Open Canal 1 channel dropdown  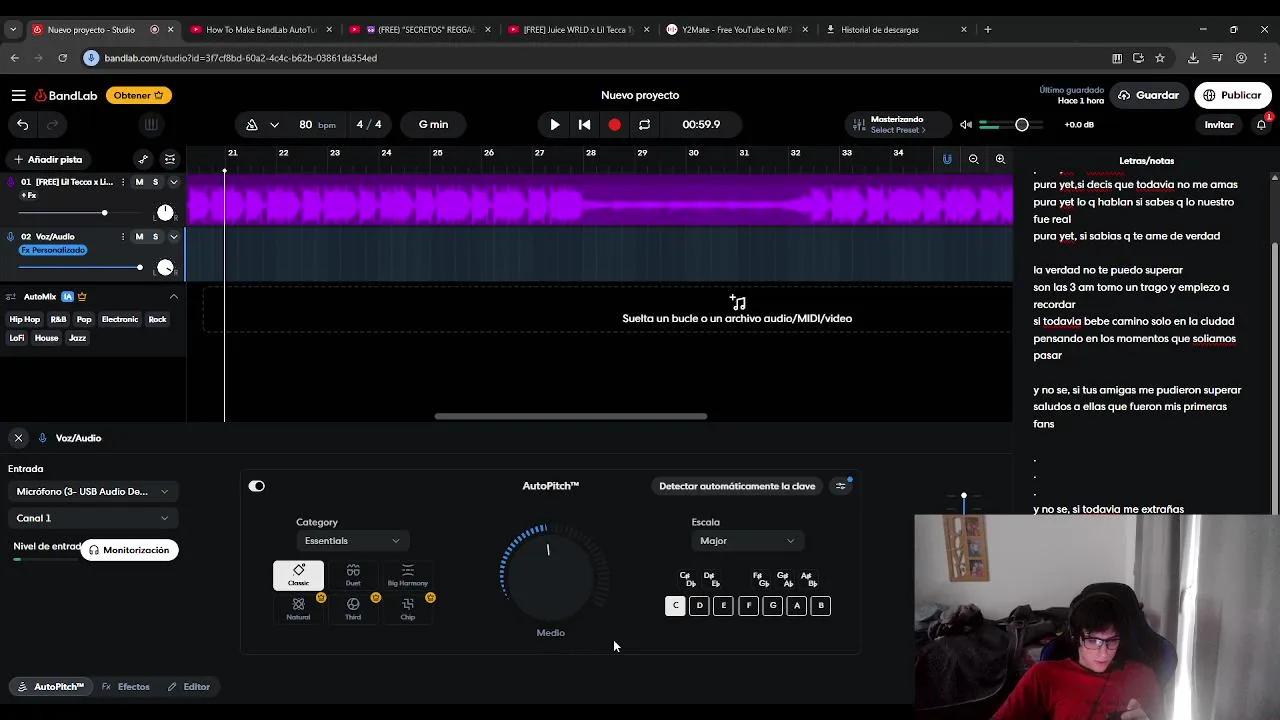point(92,518)
